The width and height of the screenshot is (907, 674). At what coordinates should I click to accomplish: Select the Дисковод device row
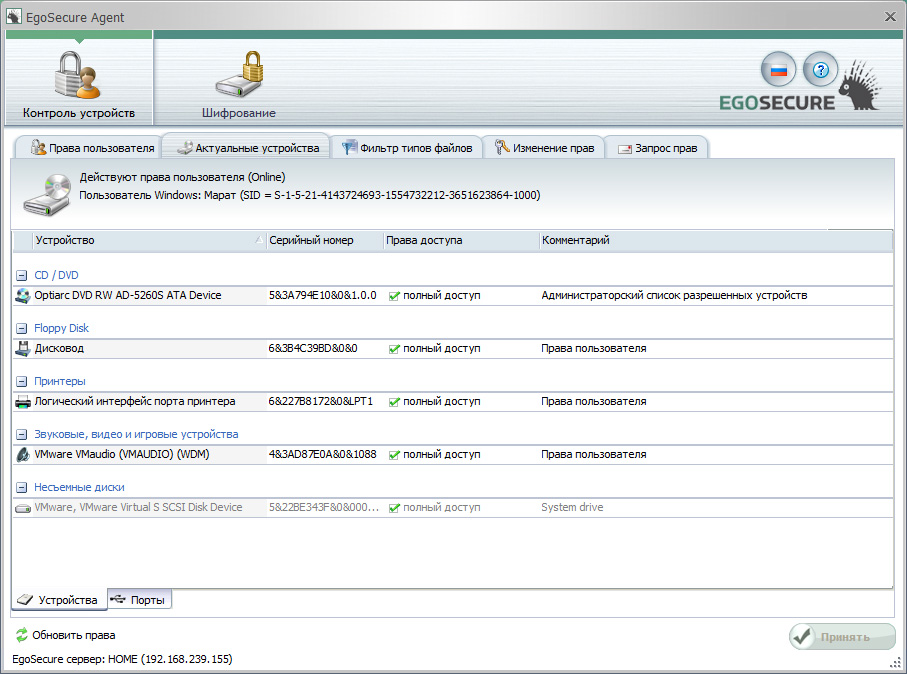click(453, 348)
